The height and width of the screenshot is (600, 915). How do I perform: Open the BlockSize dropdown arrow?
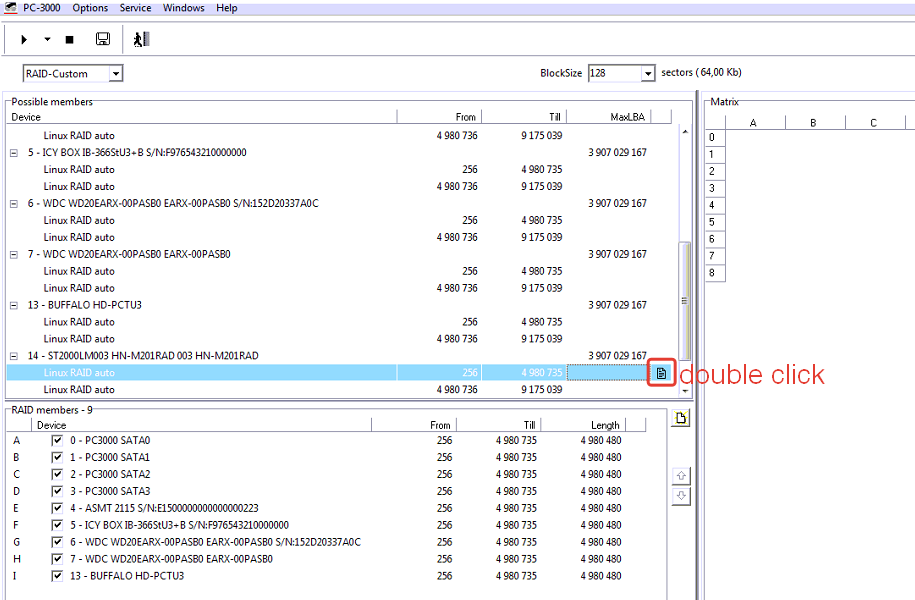pos(648,74)
